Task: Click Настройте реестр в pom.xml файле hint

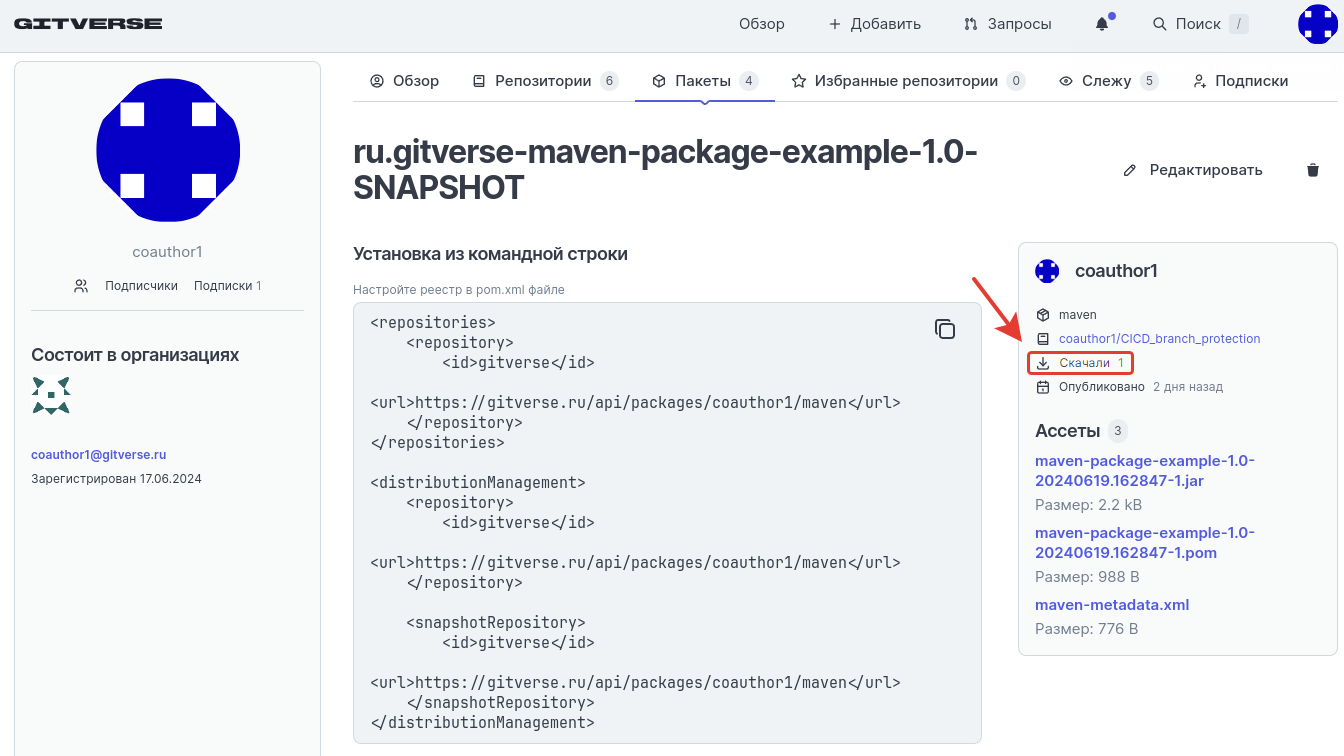Action: [459, 290]
